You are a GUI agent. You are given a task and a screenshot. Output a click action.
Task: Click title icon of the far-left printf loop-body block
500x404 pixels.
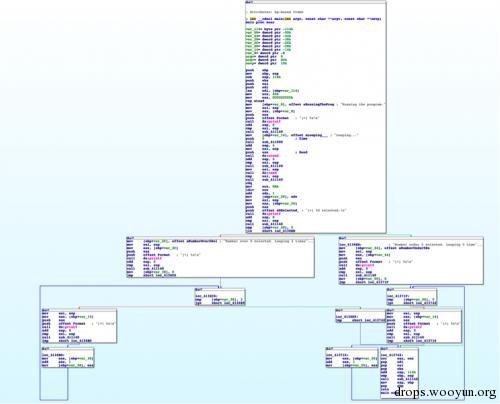(x=45, y=310)
